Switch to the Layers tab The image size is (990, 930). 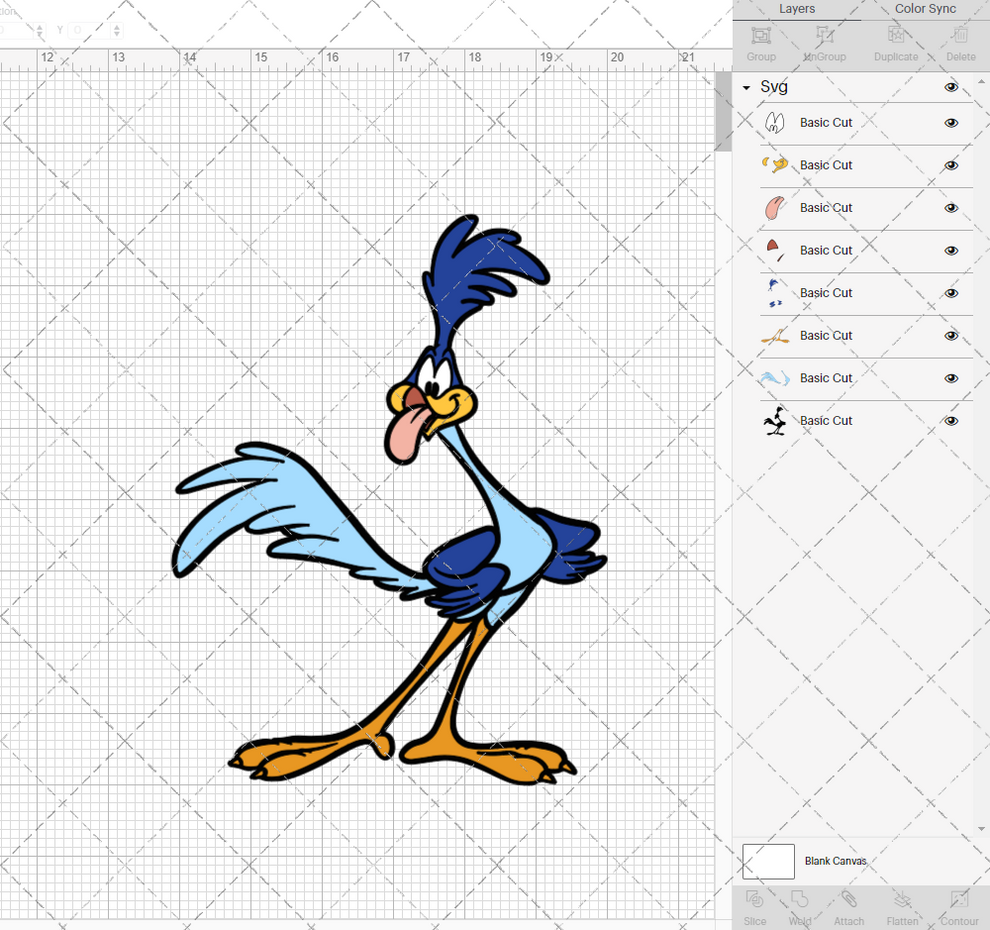tap(797, 9)
